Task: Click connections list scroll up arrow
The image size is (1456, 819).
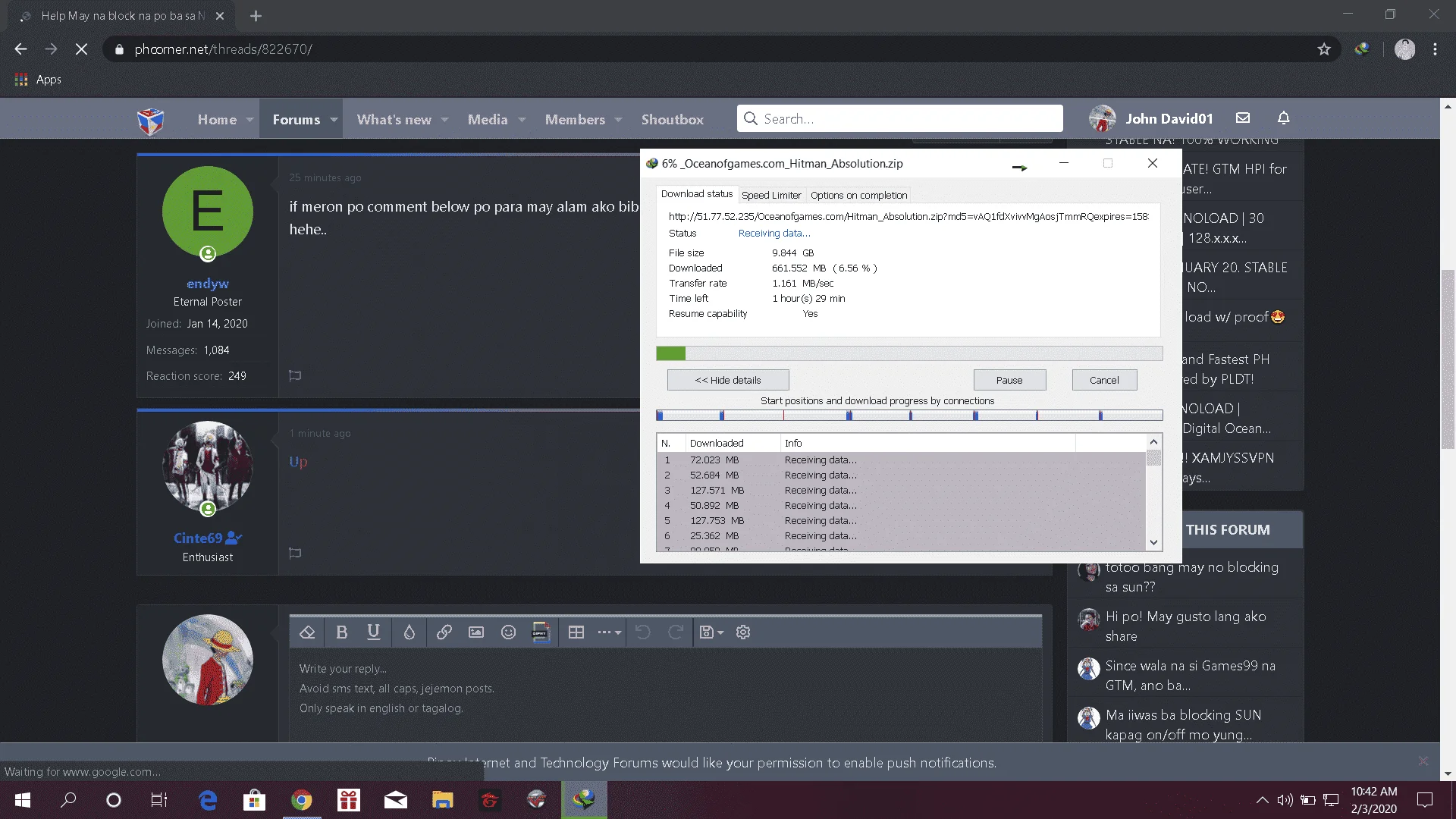Action: tap(1153, 442)
